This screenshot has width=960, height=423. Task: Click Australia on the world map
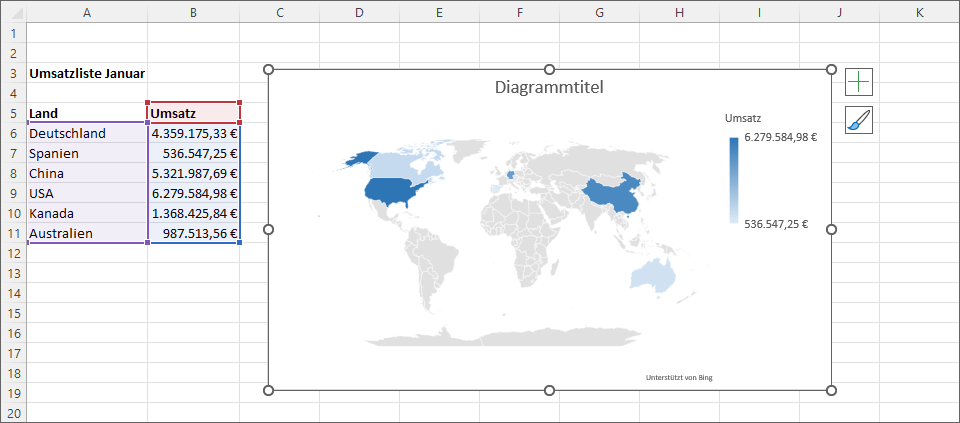tap(652, 274)
